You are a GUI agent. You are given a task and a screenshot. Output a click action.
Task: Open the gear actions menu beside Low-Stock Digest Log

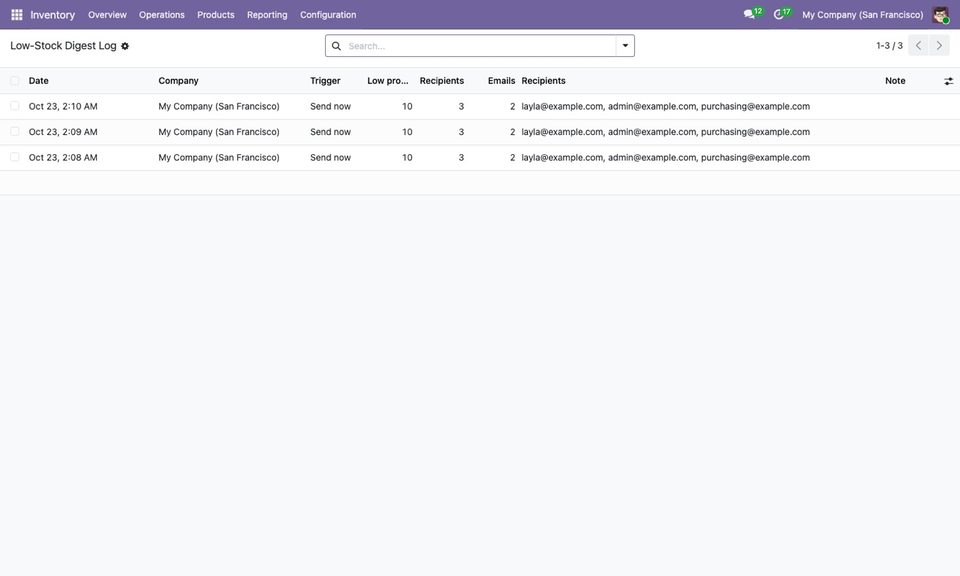[125, 46]
